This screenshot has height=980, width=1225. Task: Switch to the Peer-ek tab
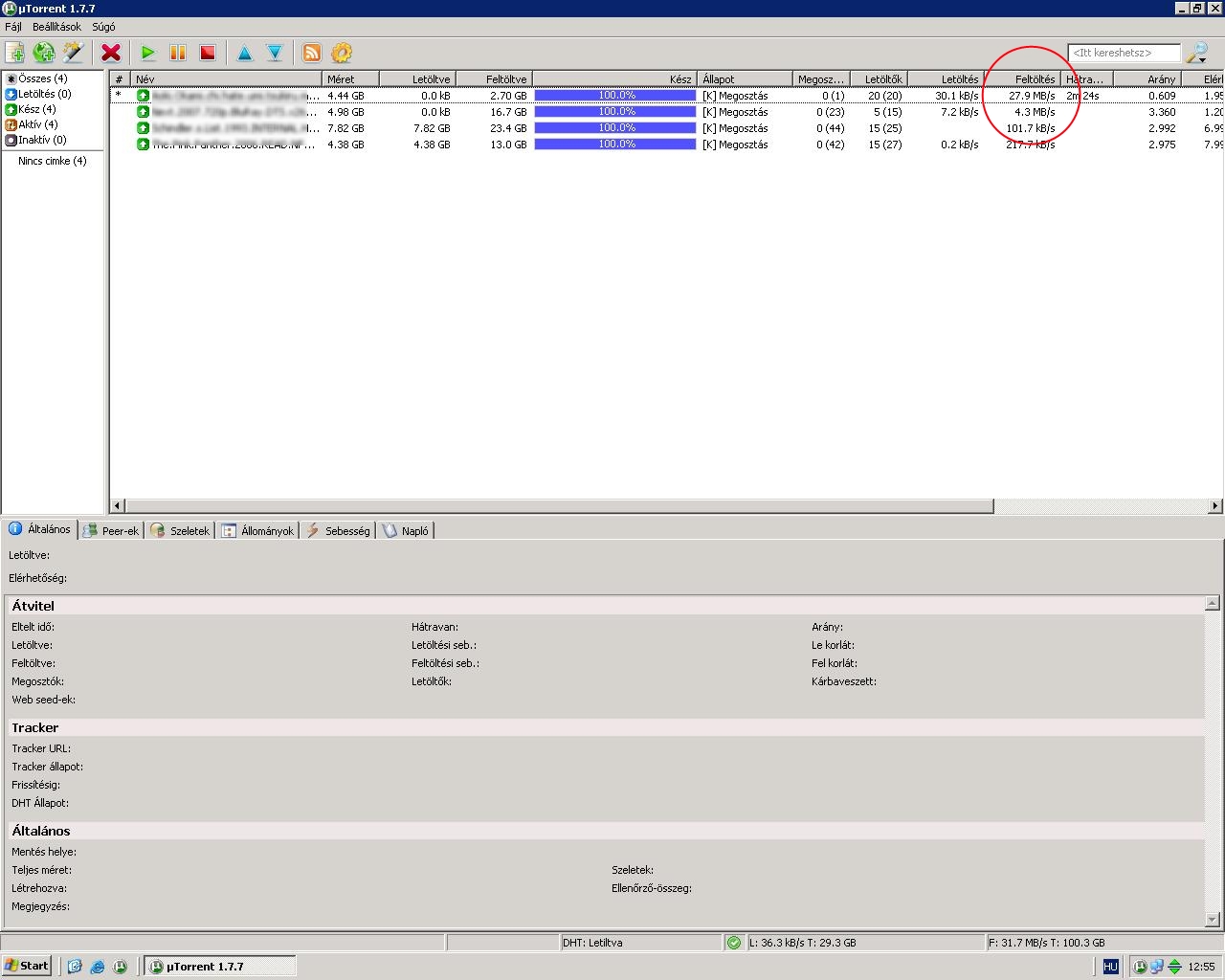click(113, 530)
